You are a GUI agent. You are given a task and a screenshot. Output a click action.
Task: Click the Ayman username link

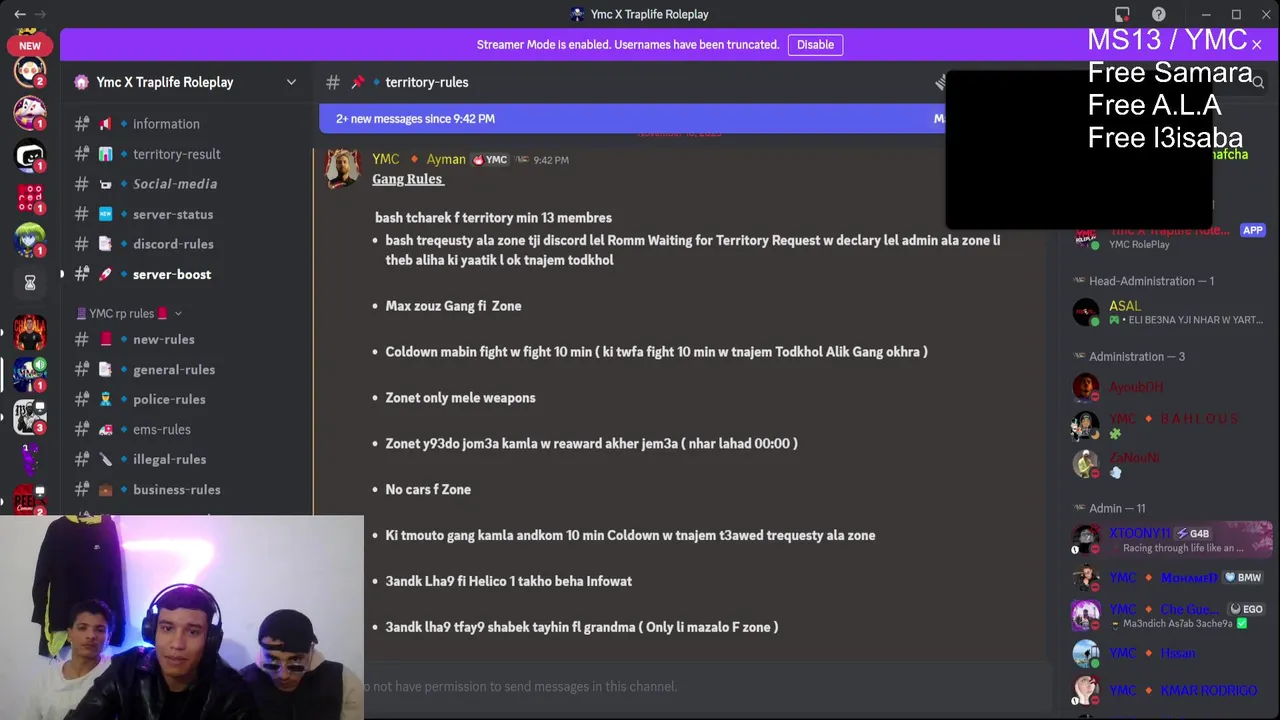pos(446,159)
